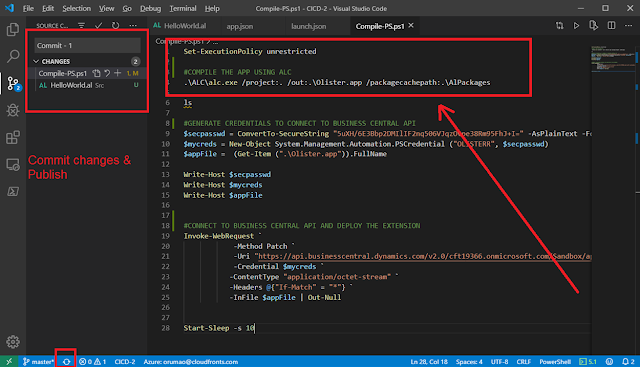Click the Azure account entry in status bar
The height and width of the screenshot is (367, 640).
coord(190,362)
